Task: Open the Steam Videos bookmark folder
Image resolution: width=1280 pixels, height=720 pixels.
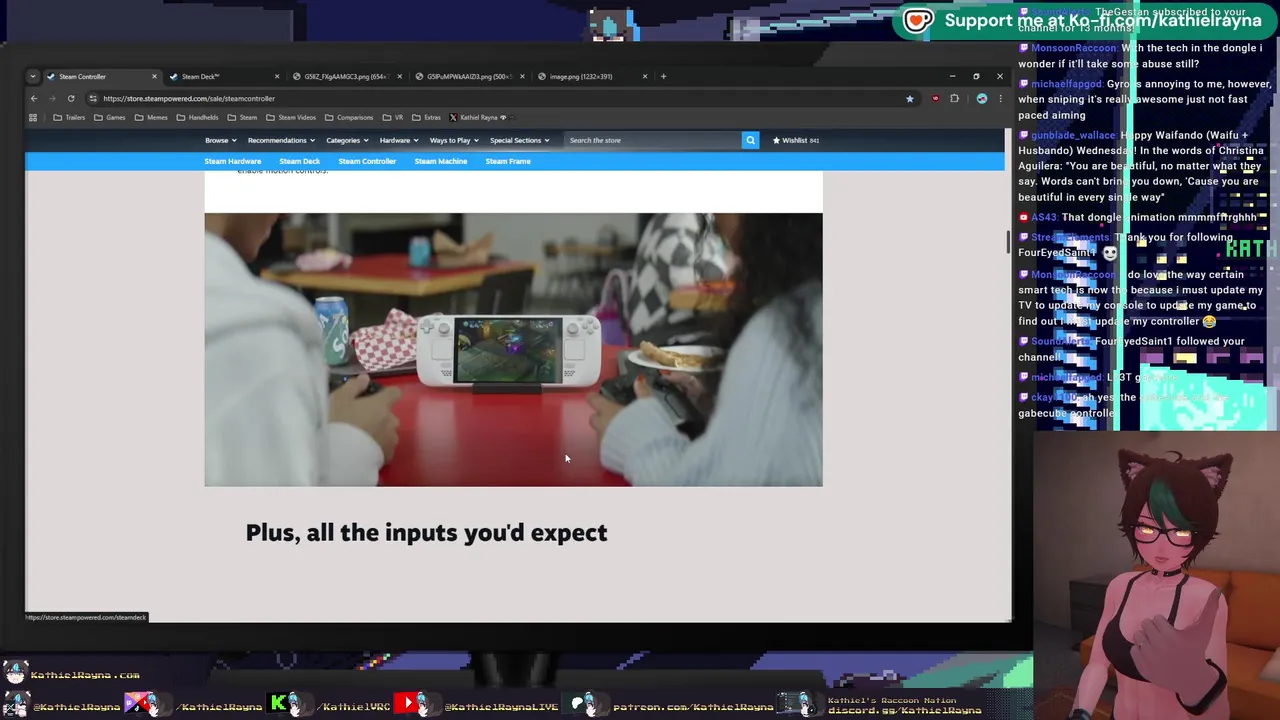Action: tap(291, 117)
